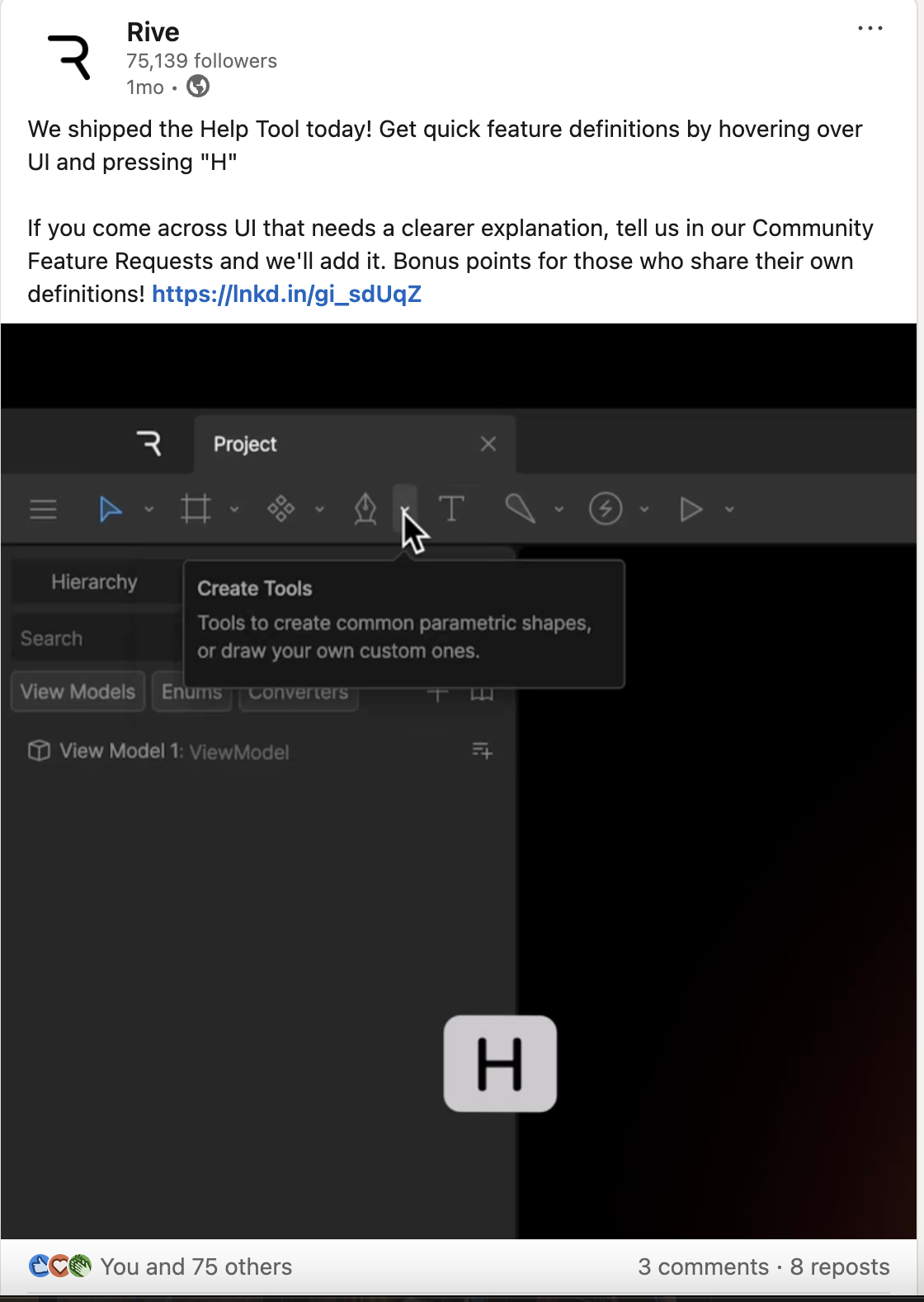Select the Pen tool
This screenshot has height=1302, width=924.
click(x=365, y=509)
